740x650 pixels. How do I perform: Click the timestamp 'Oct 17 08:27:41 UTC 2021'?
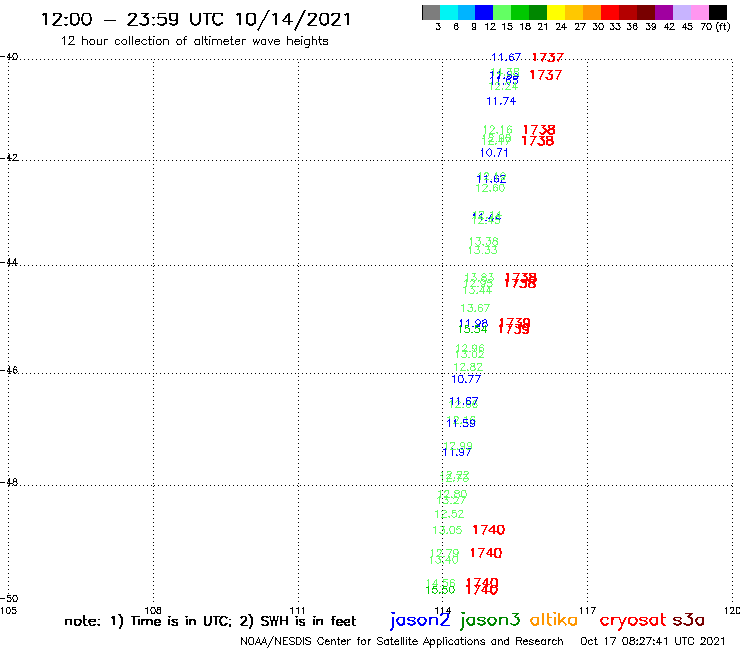click(x=653, y=642)
